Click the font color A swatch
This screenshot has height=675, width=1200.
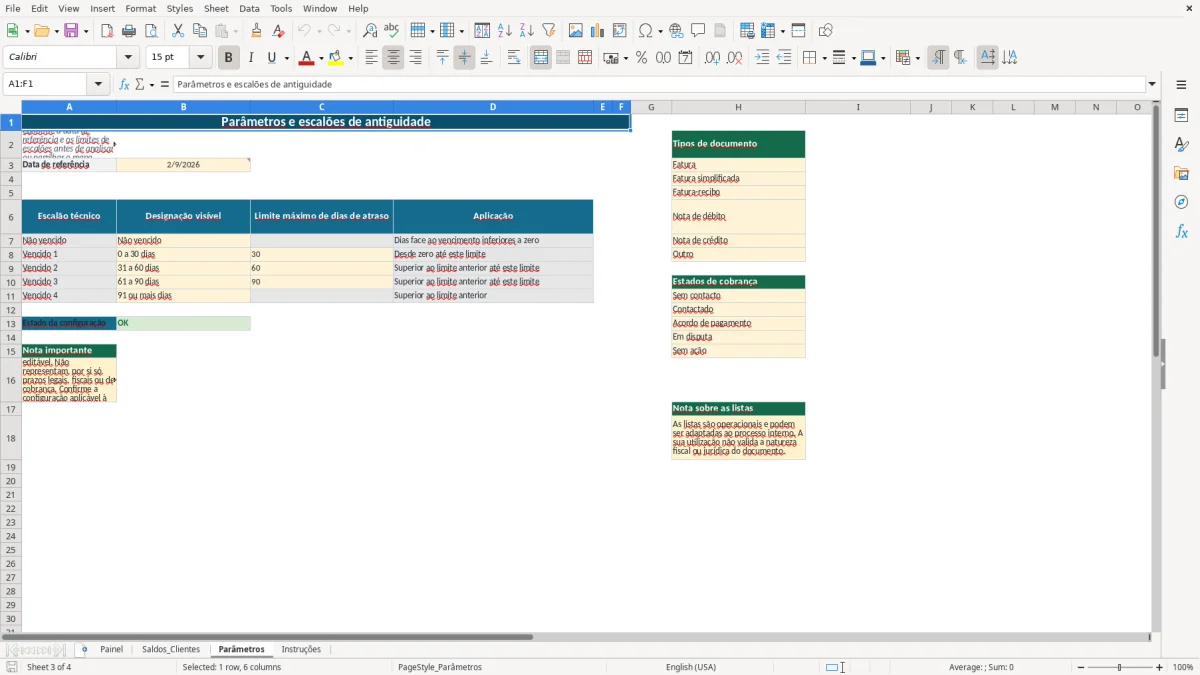pos(306,58)
